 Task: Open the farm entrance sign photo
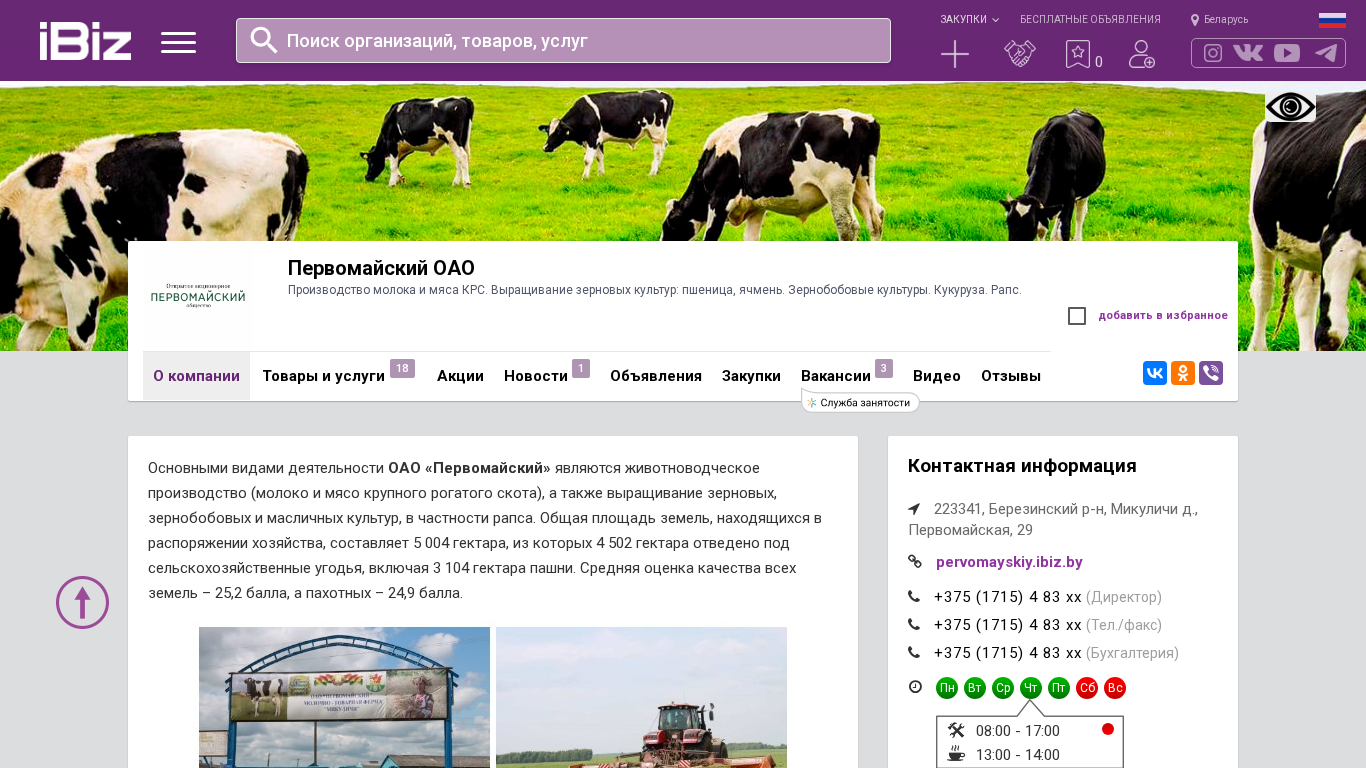(344, 697)
